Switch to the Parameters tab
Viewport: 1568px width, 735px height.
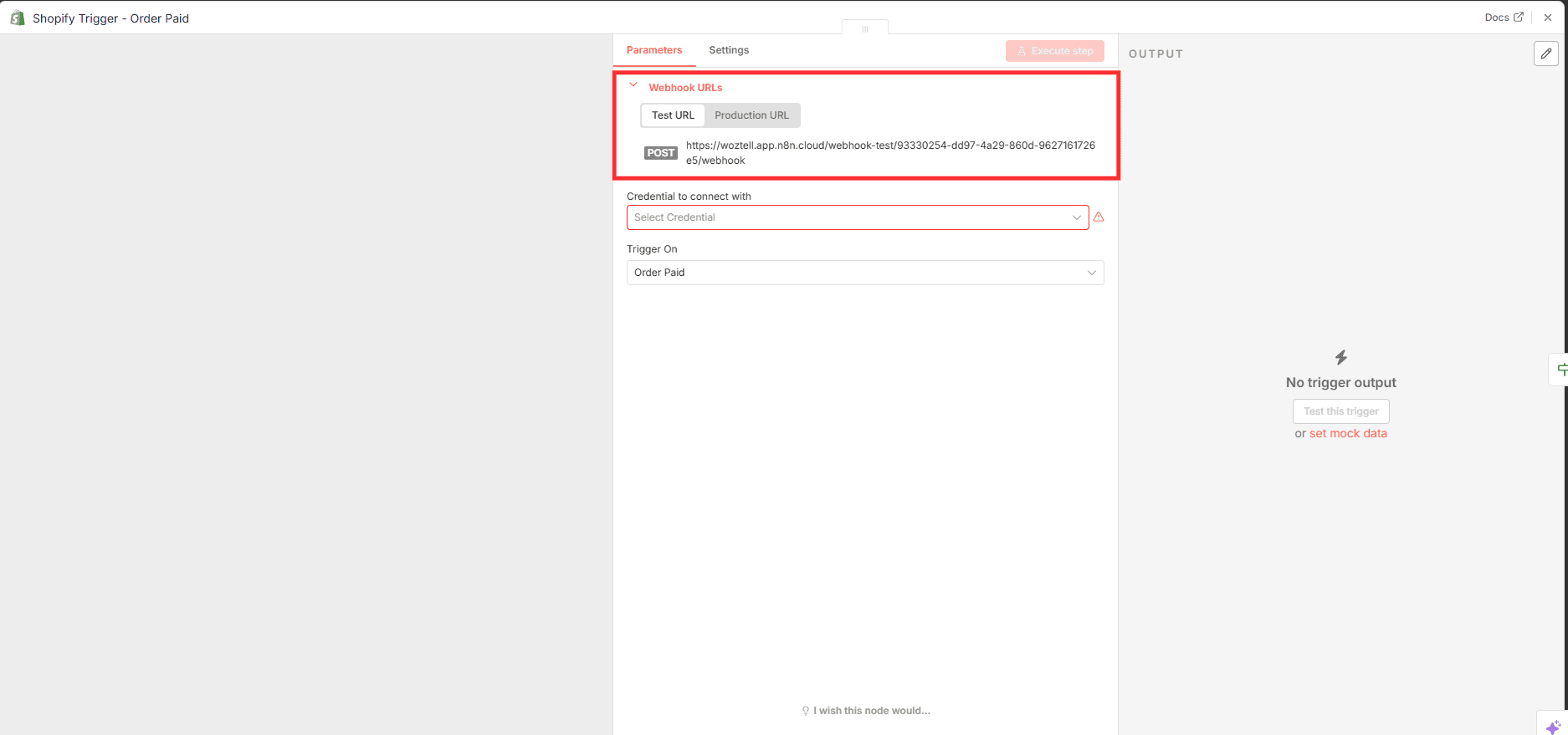pos(654,50)
